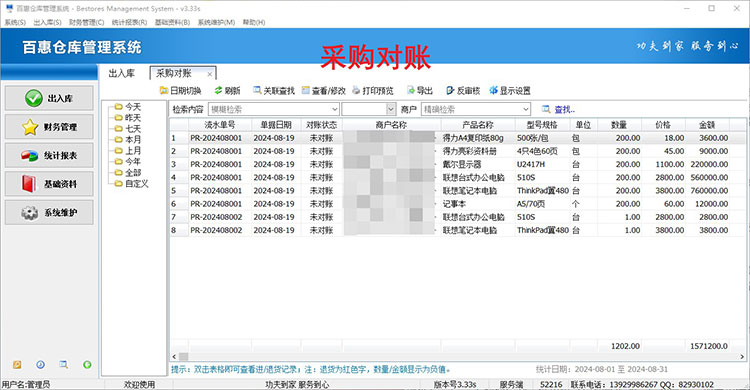The width and height of the screenshot is (750, 390).
Task: Open the 系统(S) menu
Action: [15, 22]
